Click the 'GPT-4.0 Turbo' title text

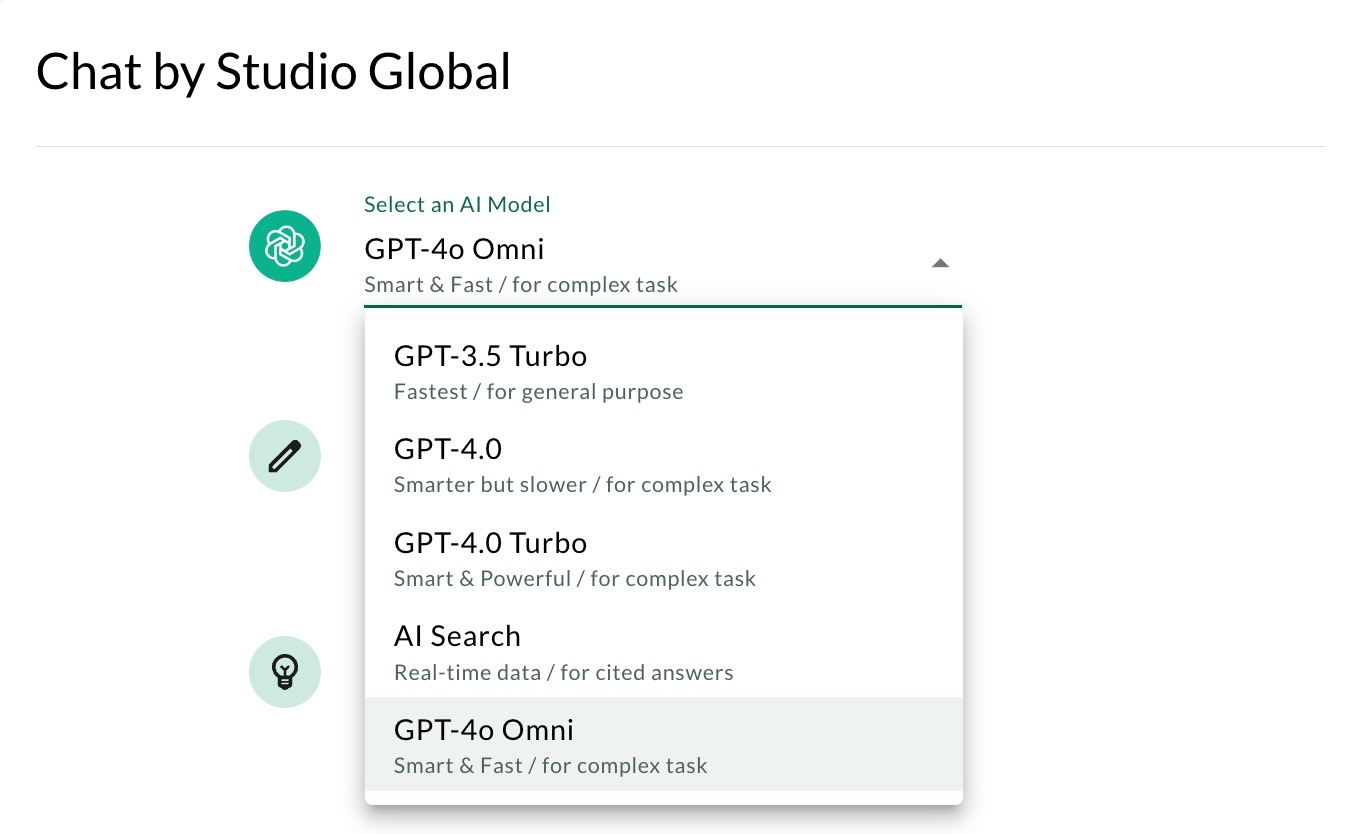click(x=490, y=543)
